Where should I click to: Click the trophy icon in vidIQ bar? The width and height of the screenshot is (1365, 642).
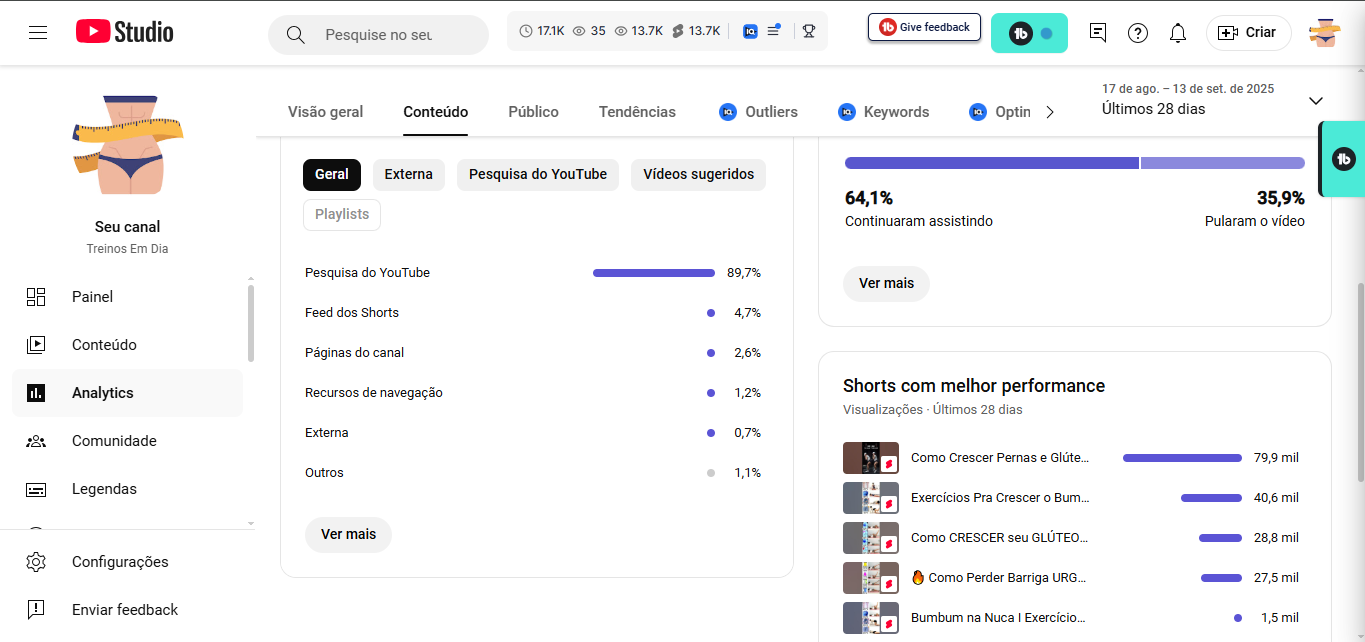(809, 31)
